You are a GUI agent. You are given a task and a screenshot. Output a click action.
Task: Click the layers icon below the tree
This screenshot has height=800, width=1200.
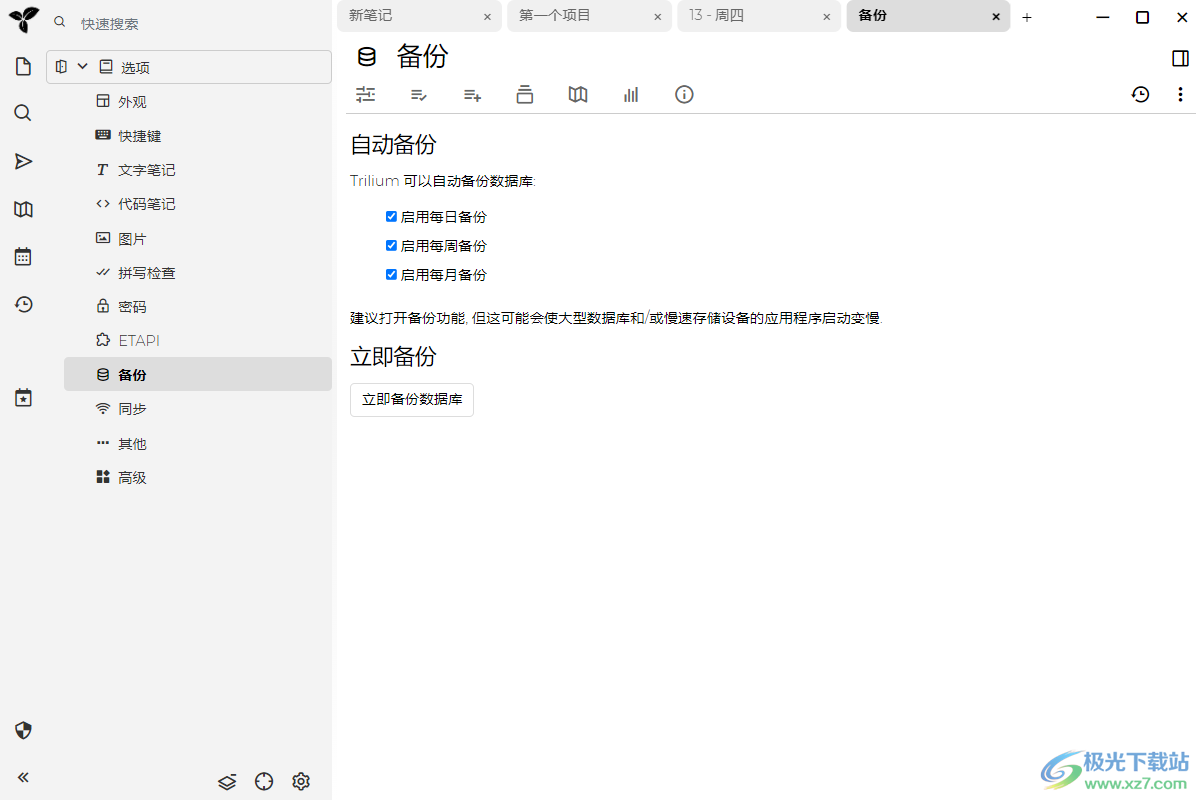[x=227, y=782]
